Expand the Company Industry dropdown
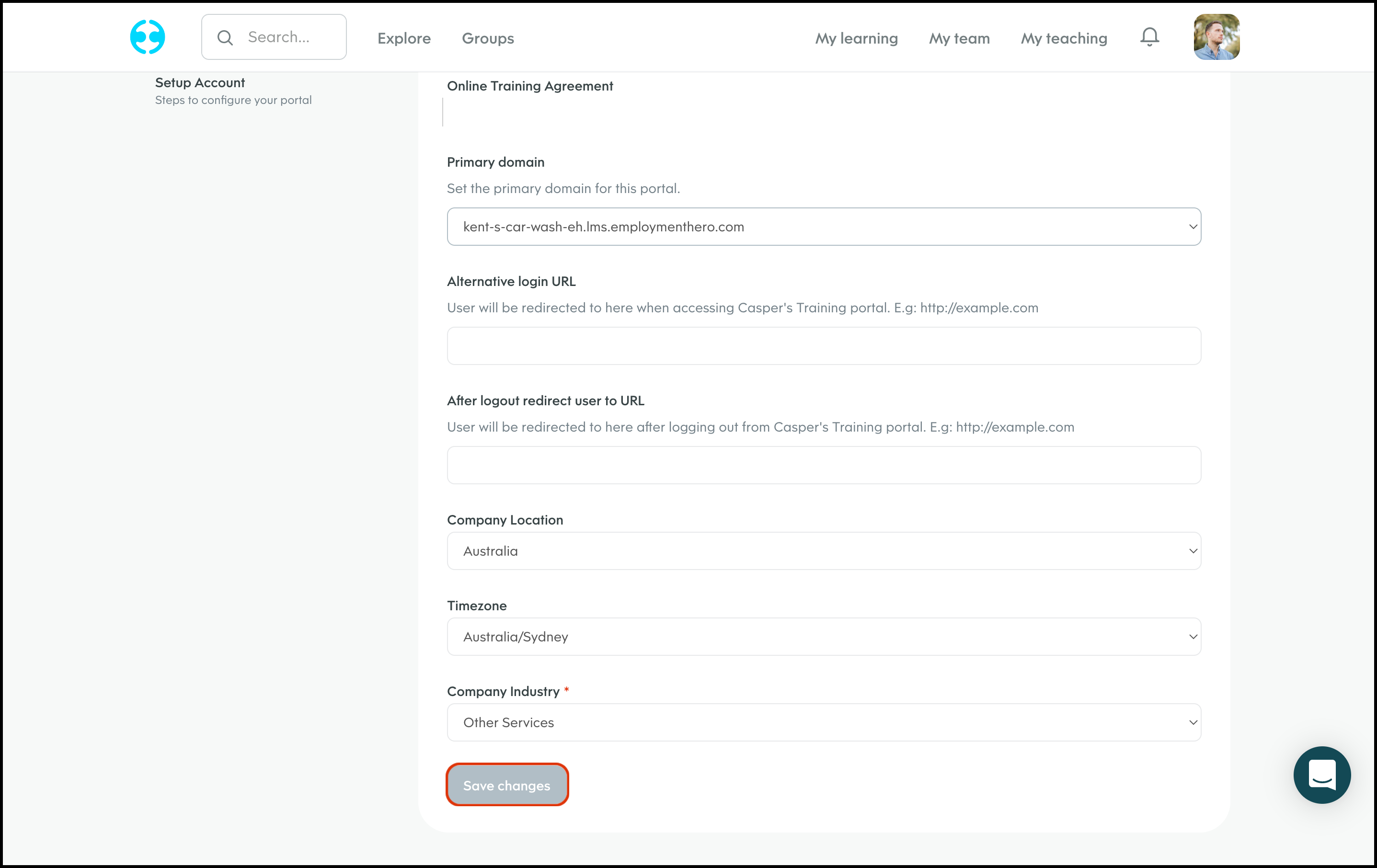The width and height of the screenshot is (1377, 868). (x=824, y=722)
